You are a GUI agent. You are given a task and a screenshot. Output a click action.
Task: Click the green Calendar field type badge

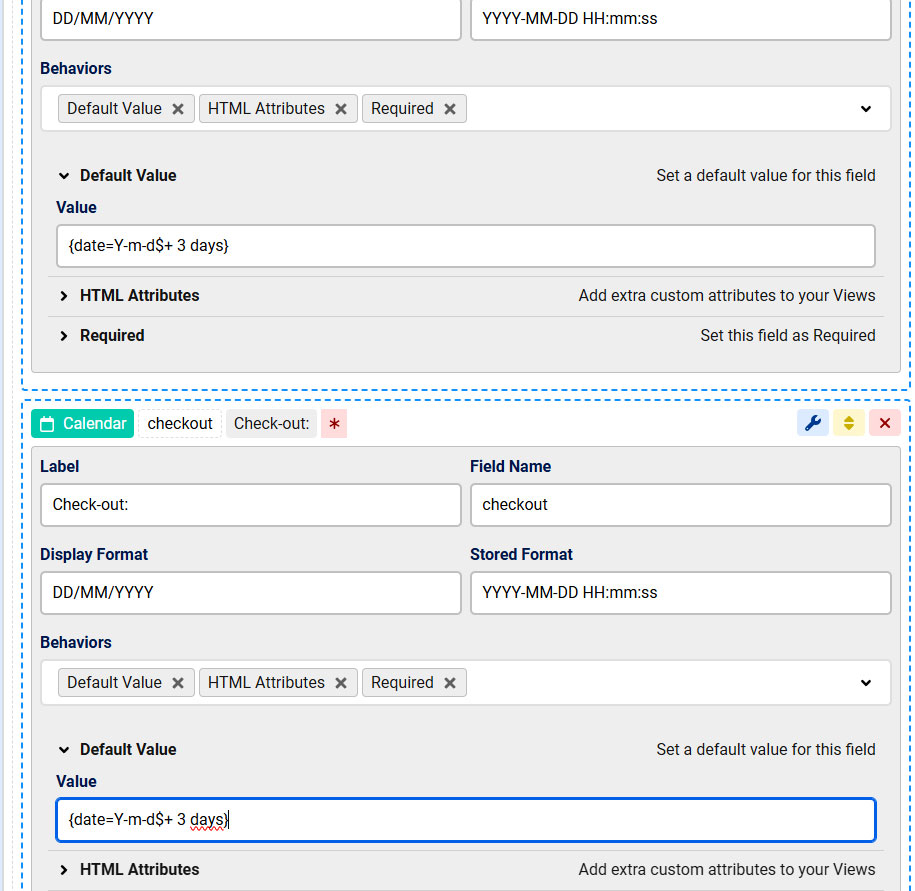coord(83,423)
